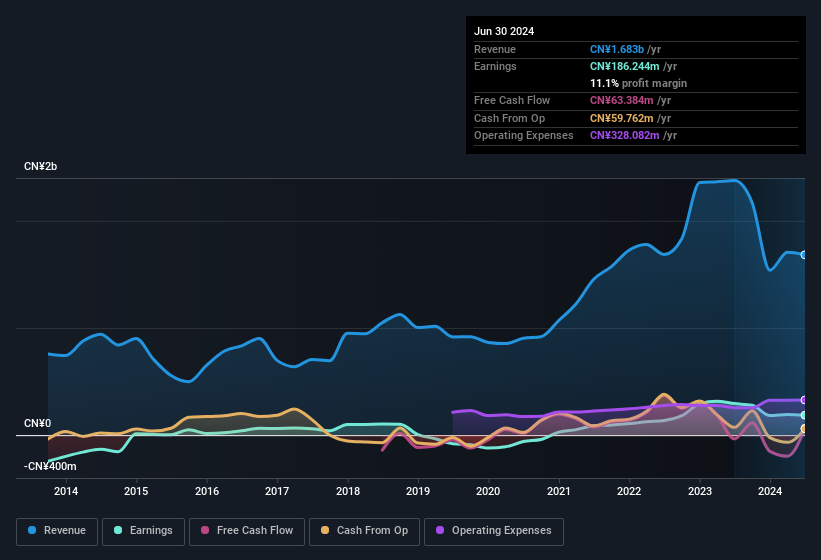Select the 2018 x-axis label
Screen dimensions: 821x560
pos(348,491)
